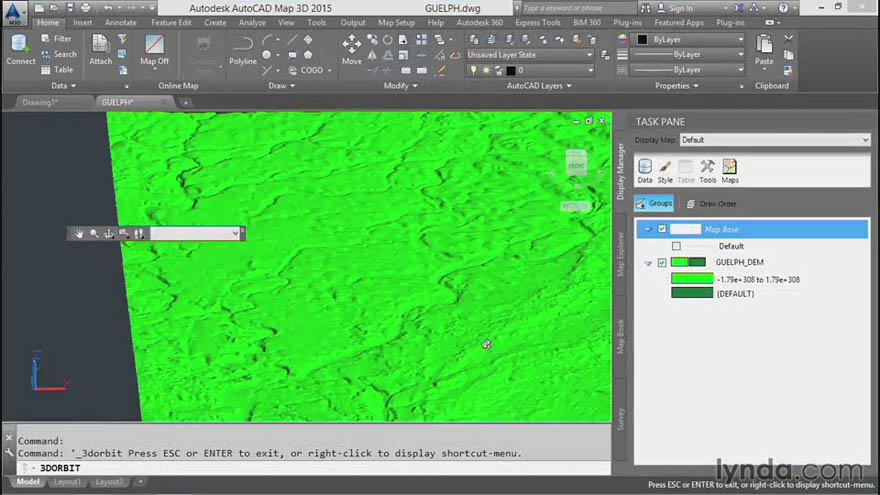Screen dimensions: 880x495
Task: Expand the Unsaved Layer State dropdown
Action: pos(530,55)
